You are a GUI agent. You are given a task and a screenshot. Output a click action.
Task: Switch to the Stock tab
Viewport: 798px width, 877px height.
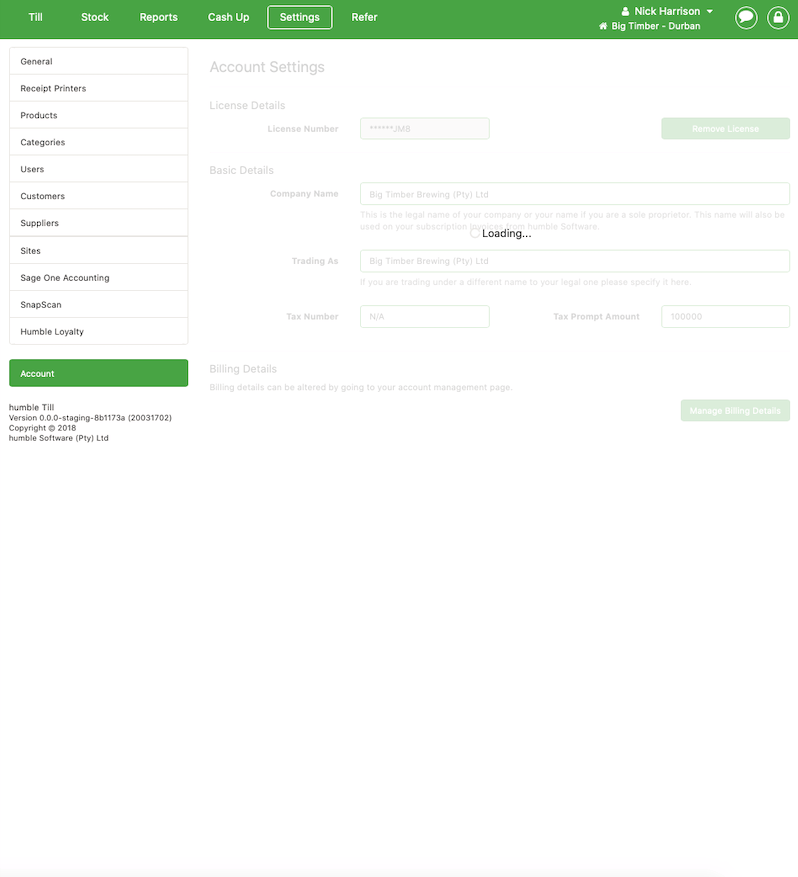click(x=95, y=17)
